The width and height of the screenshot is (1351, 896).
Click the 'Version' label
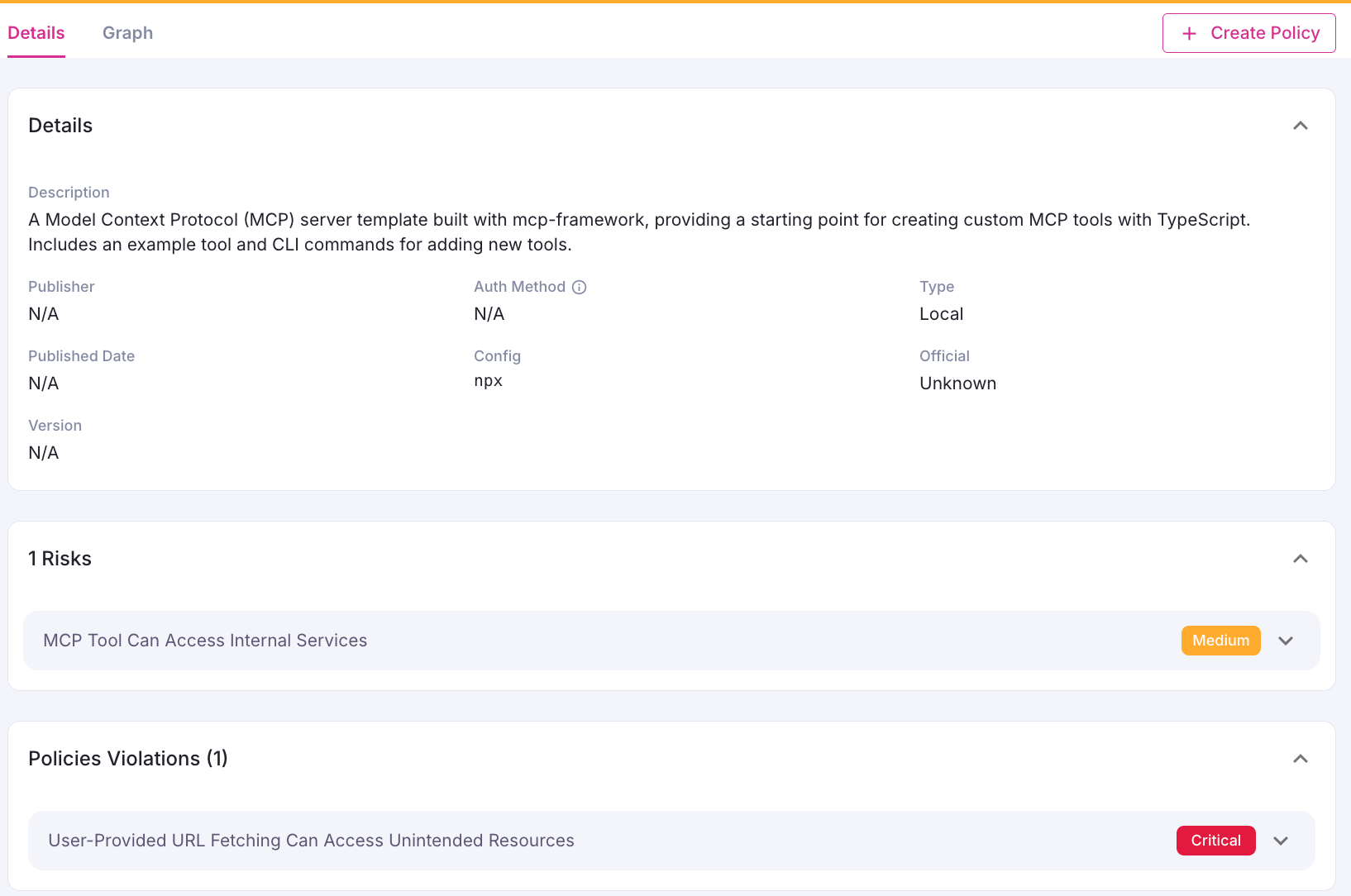click(55, 426)
